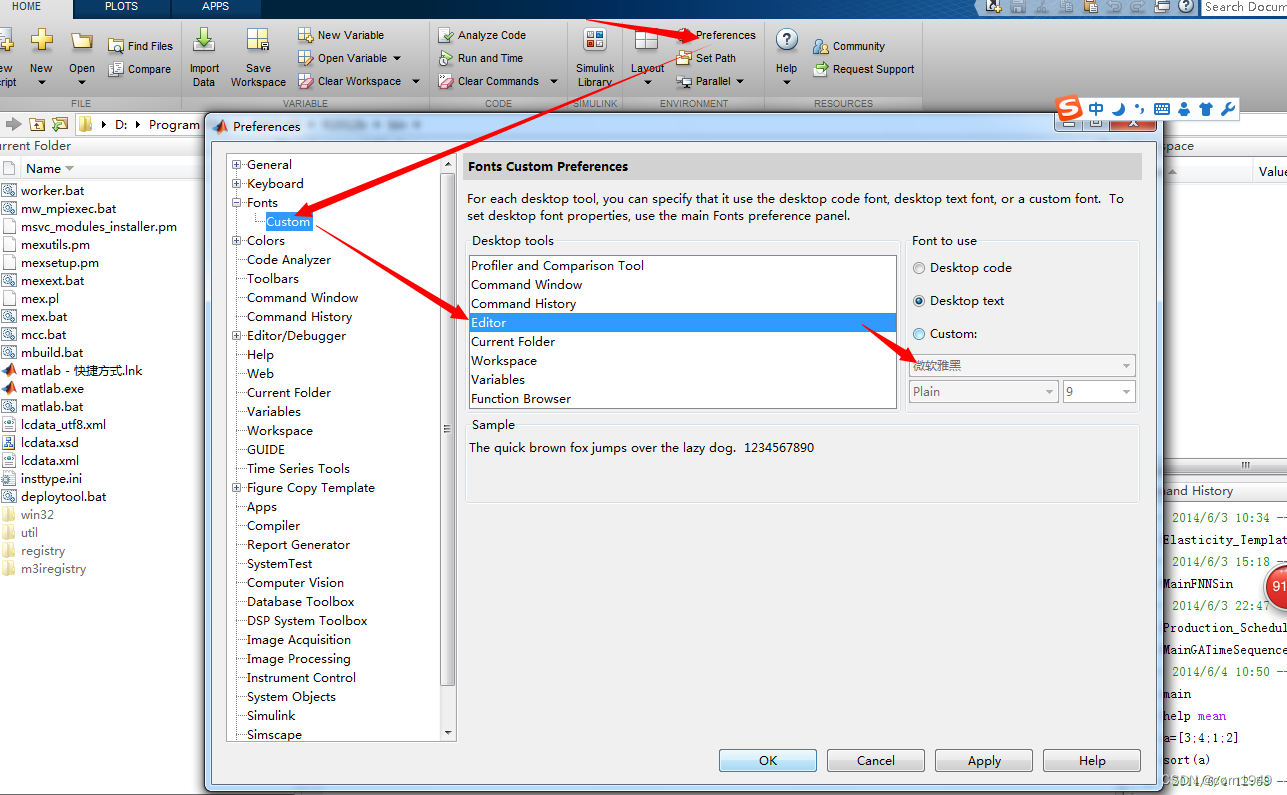Open the Simulink Library

tap(595, 57)
